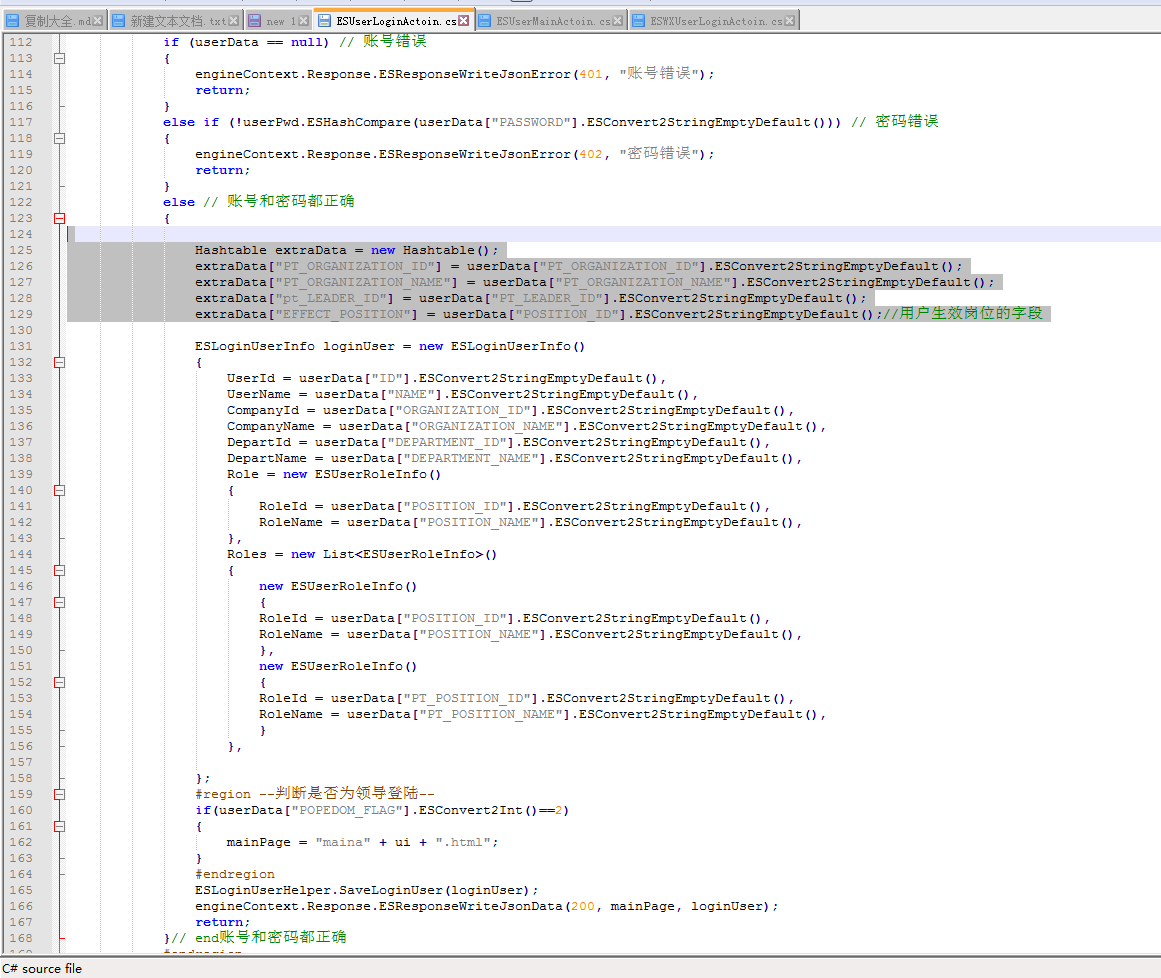Viewport: 1161px width, 978px height.
Task: Click the UserId assignment on line 133
Action: tap(446, 378)
